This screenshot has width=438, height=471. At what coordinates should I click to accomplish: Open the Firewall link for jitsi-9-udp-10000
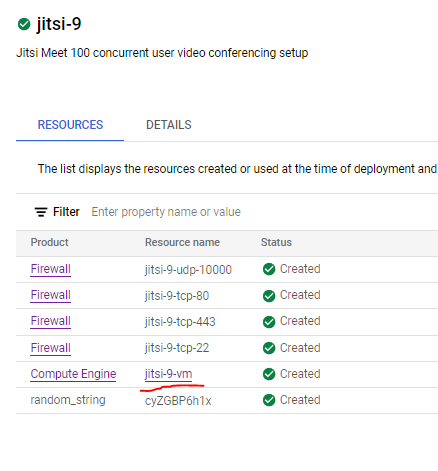(x=51, y=269)
